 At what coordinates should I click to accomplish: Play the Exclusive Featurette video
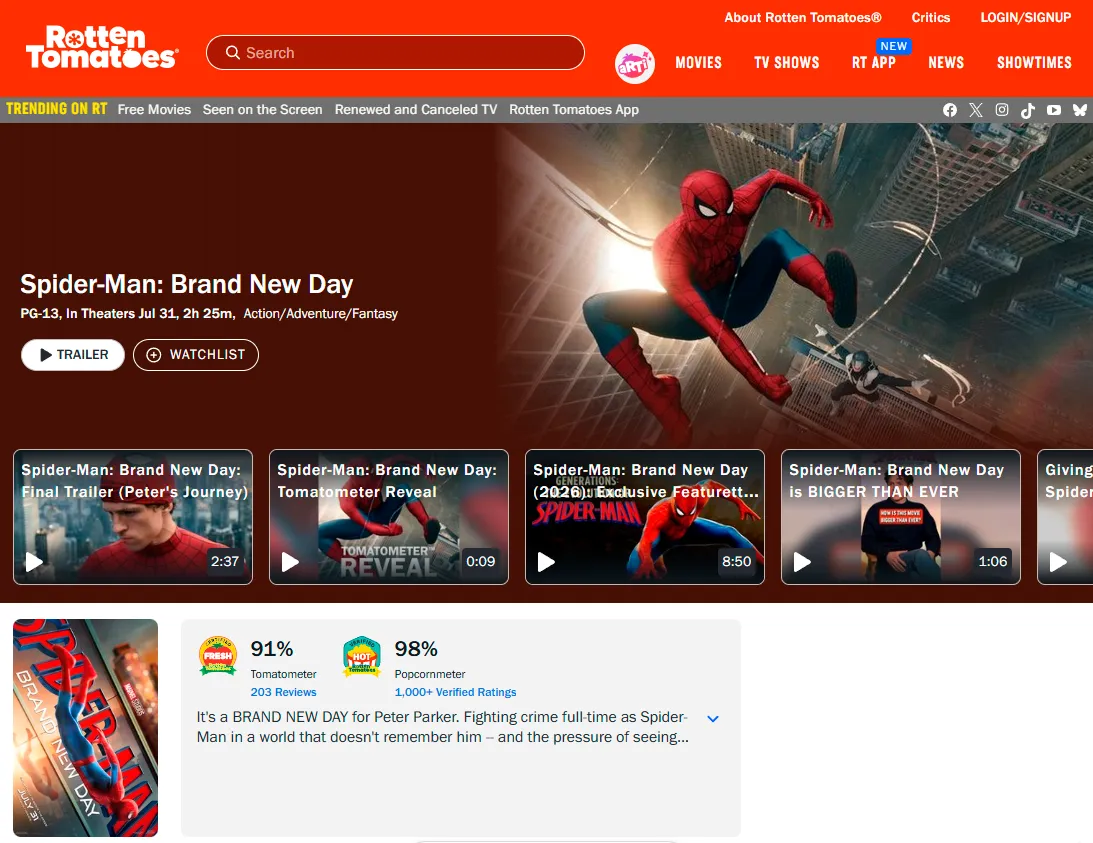(x=546, y=561)
